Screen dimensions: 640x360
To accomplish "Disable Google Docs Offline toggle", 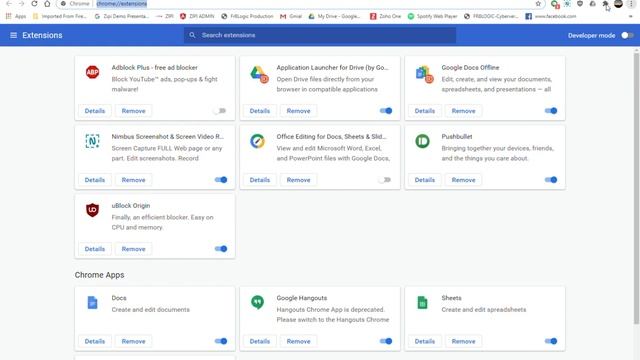I will tap(550, 111).
